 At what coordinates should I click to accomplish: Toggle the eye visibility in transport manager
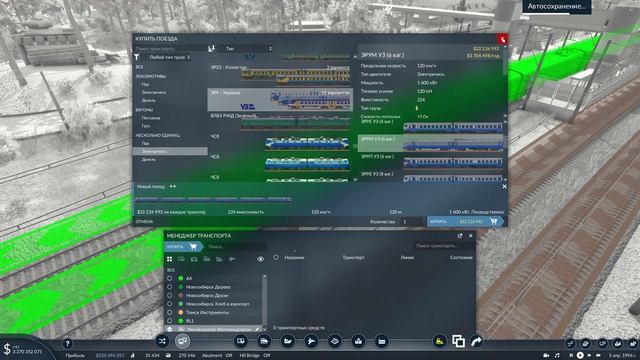click(260, 259)
